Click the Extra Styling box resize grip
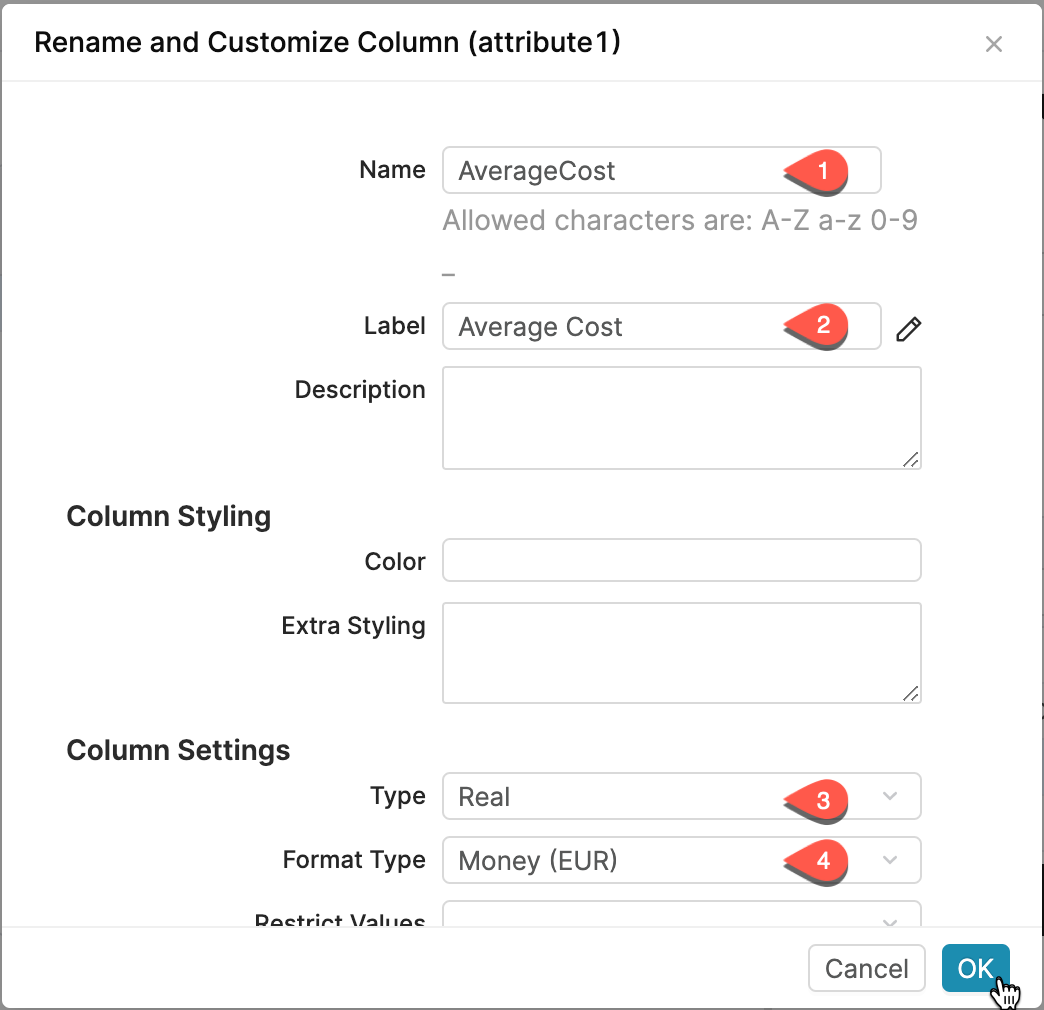Image resolution: width=1044 pixels, height=1010 pixels. 912,693
